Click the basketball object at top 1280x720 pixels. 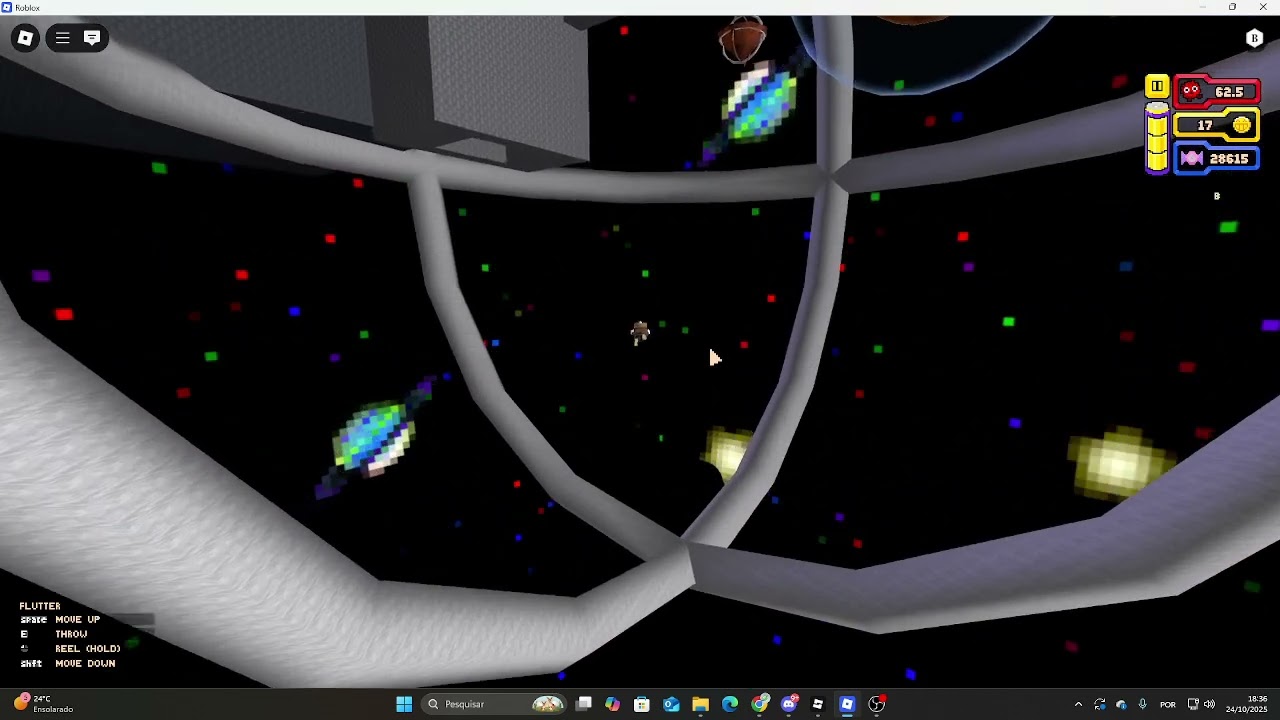pyautogui.click(x=742, y=39)
